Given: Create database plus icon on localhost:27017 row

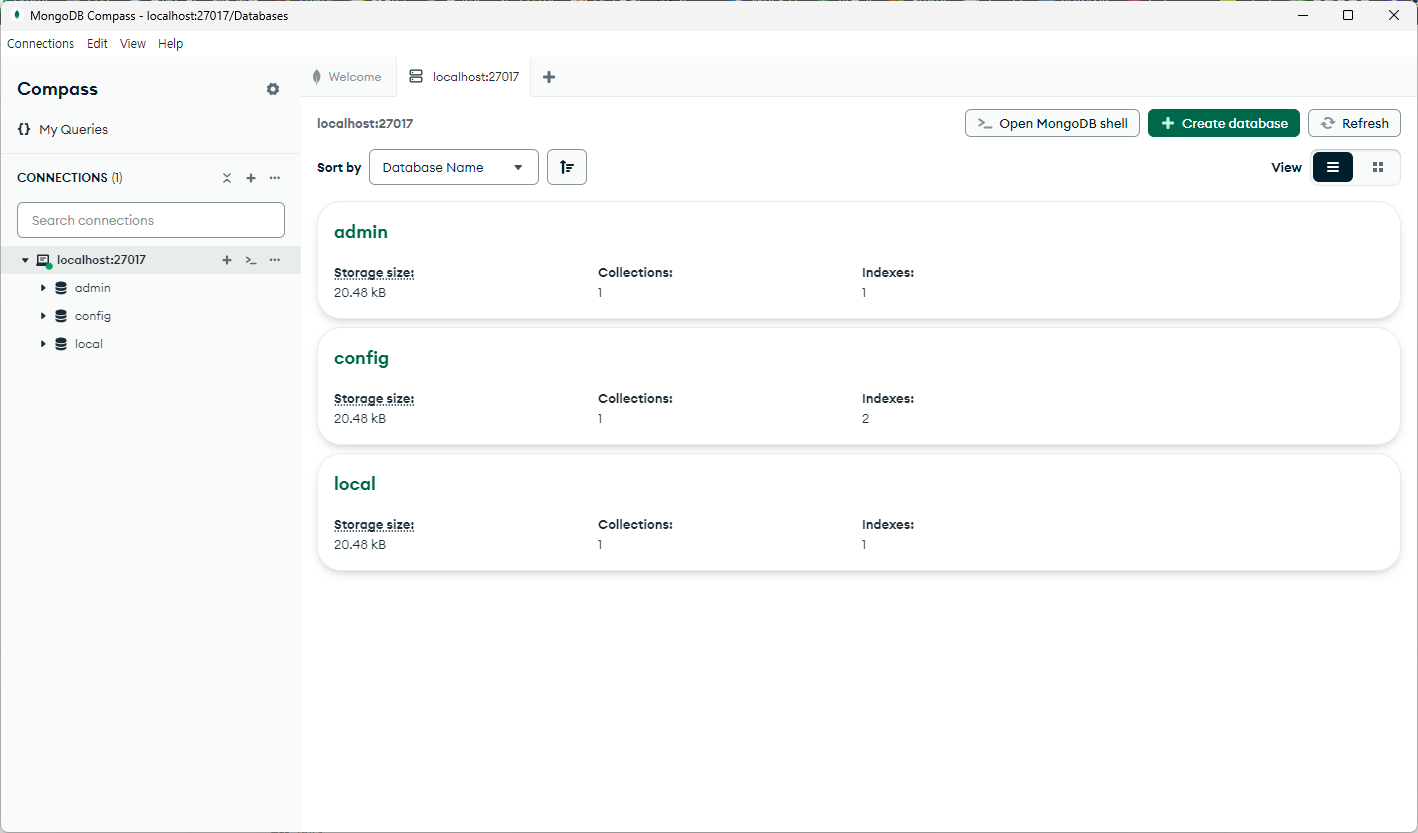Looking at the screenshot, I should pos(227,260).
